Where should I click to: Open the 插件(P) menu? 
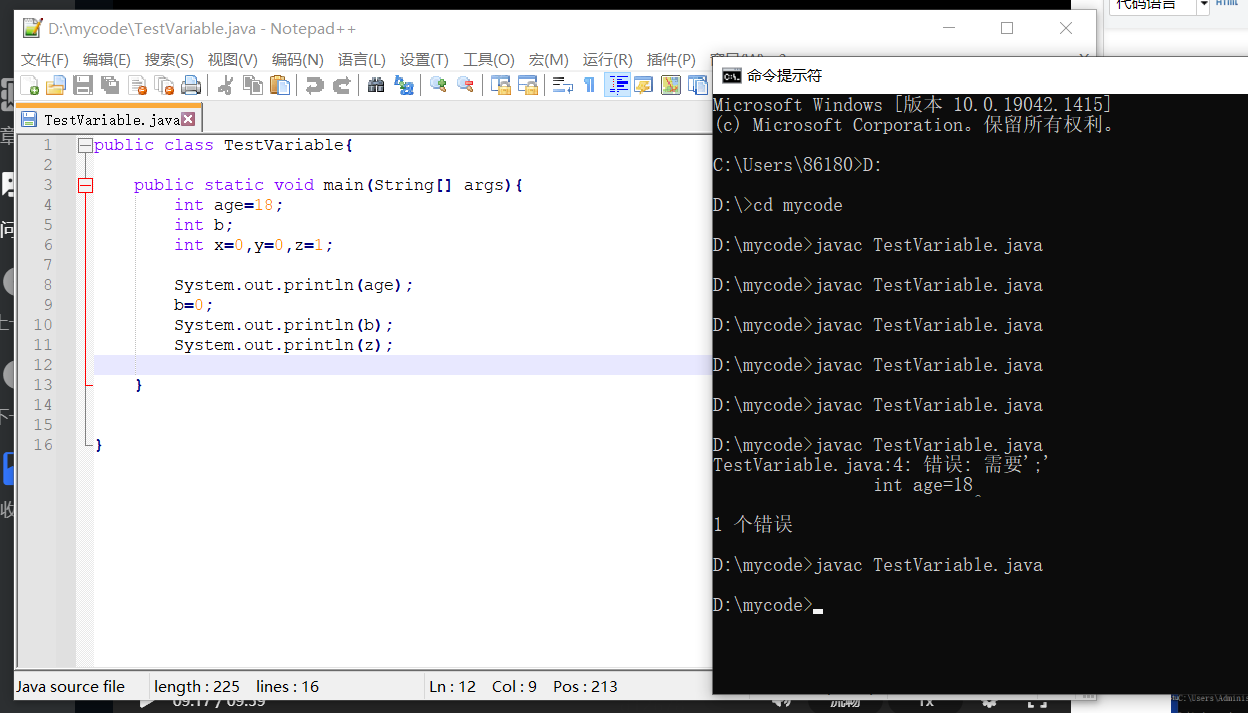[x=671, y=60]
